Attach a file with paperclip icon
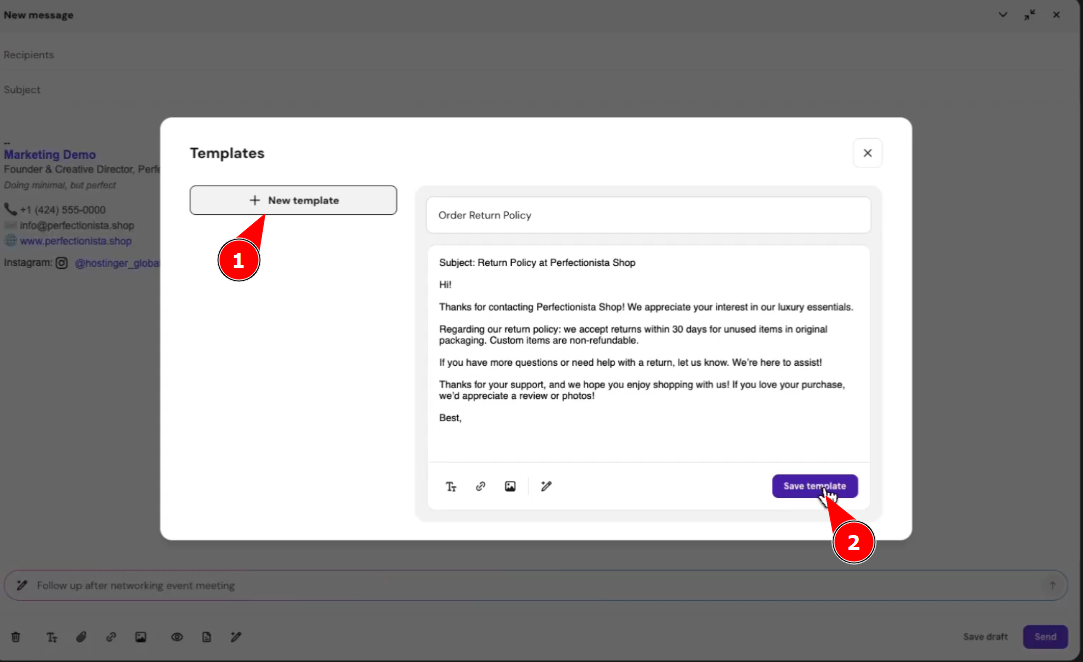Screen dimensions: 1083x662 (x=82, y=637)
